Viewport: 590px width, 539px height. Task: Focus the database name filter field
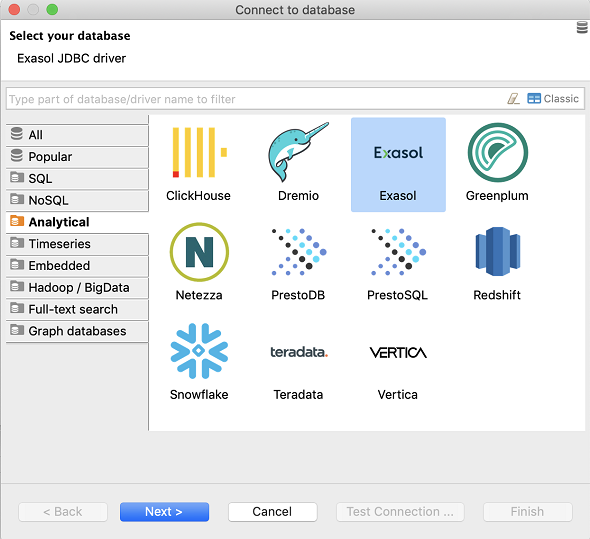256,99
